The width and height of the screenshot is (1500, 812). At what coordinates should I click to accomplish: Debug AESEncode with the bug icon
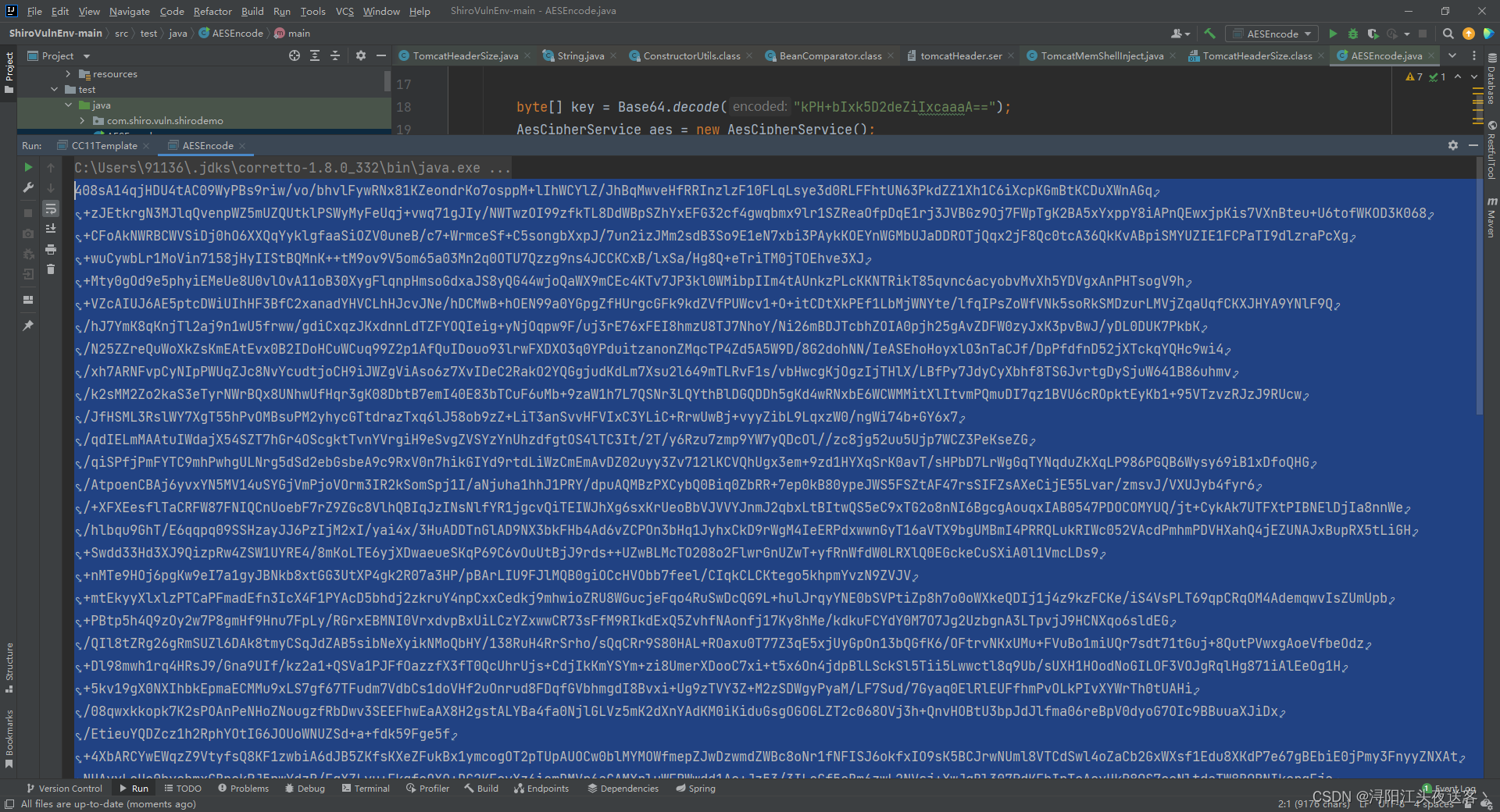click(1353, 34)
